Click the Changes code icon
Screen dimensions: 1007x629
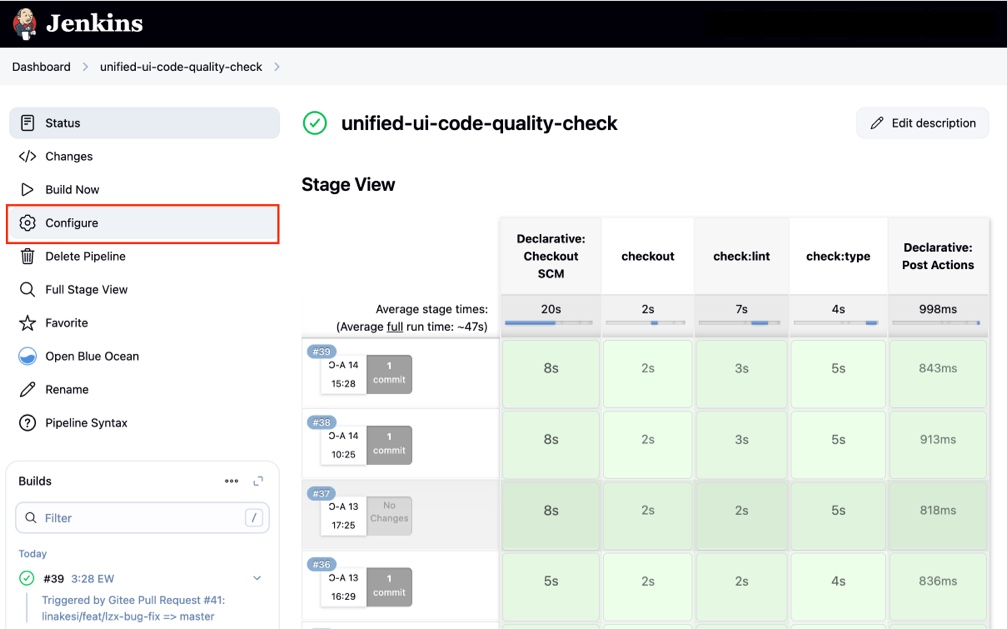click(28, 156)
